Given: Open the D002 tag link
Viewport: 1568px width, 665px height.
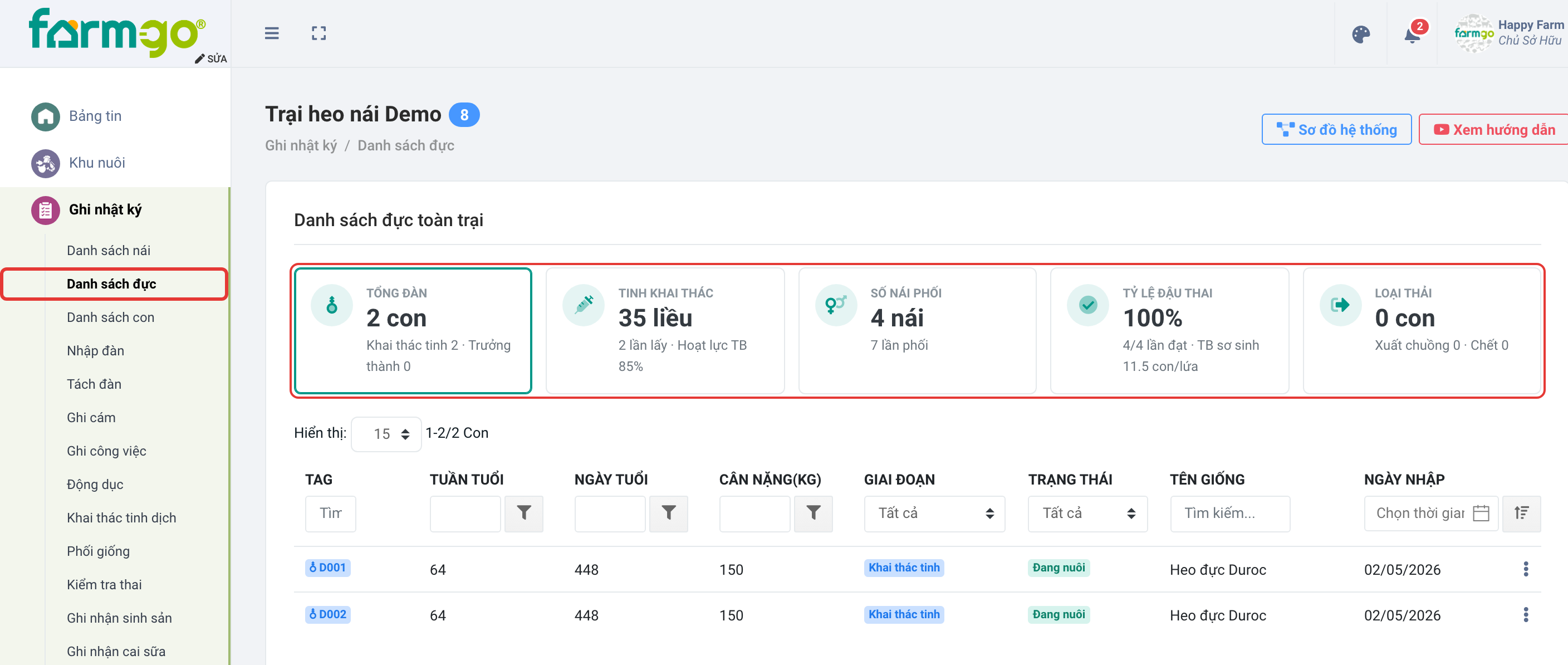Looking at the screenshot, I should pyautogui.click(x=327, y=614).
